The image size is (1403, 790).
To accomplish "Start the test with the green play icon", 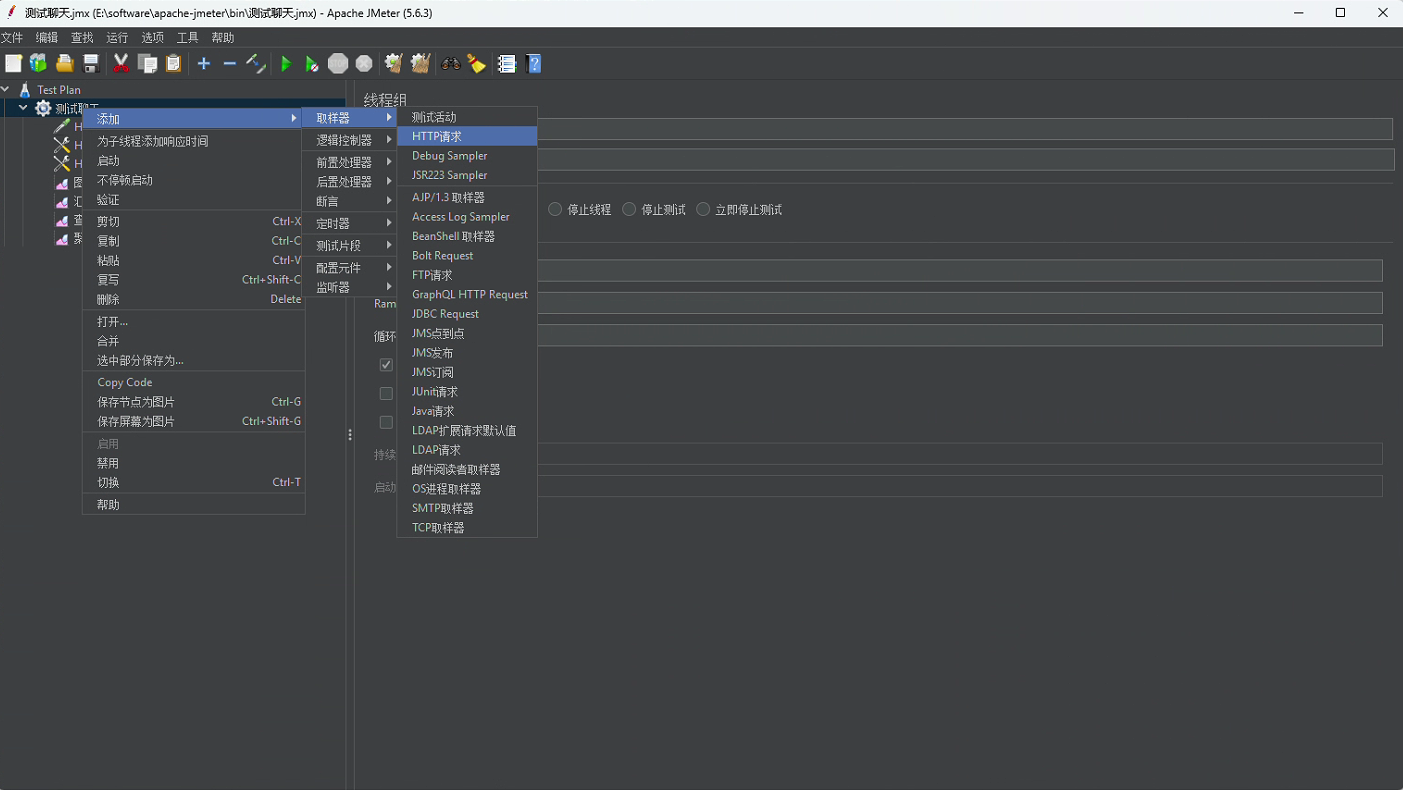I will pyautogui.click(x=286, y=63).
